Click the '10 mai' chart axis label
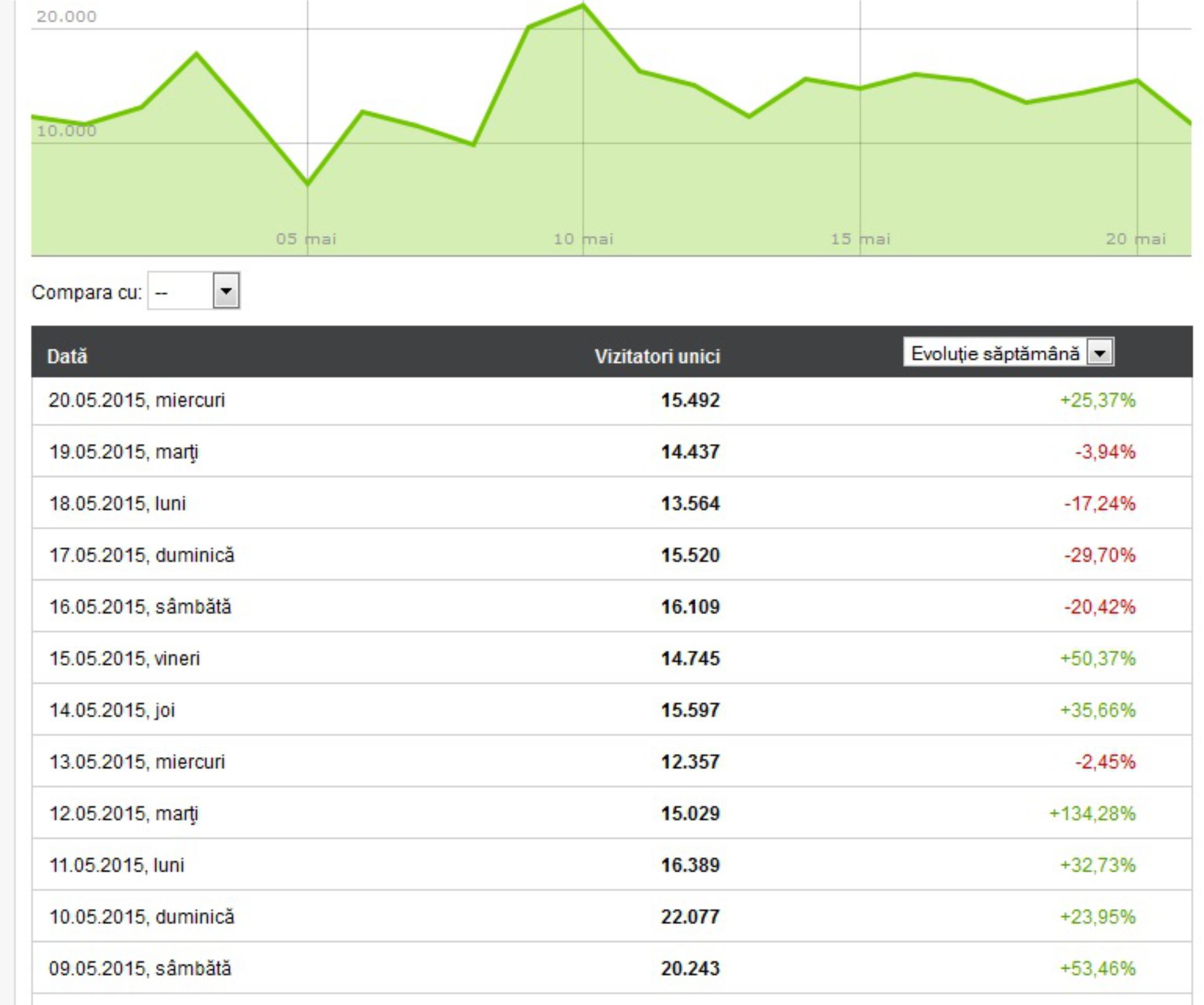Screen dimensions: 1204x1005 [583, 239]
